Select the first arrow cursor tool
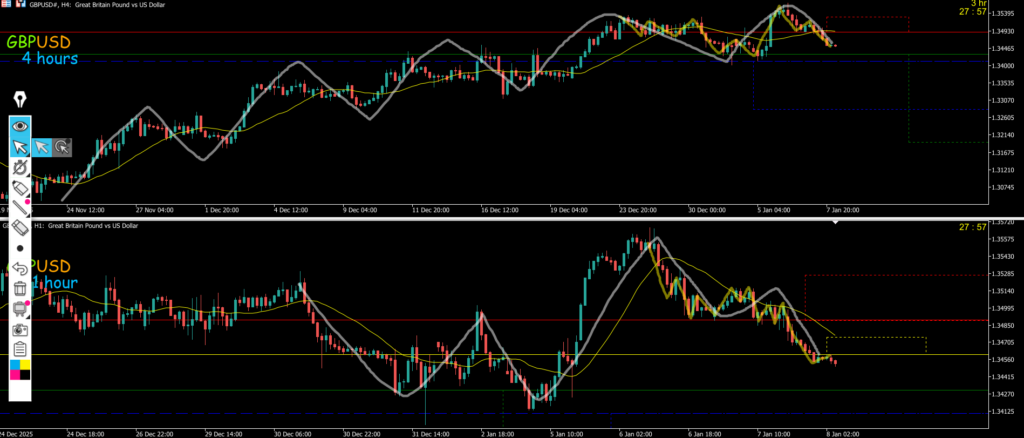Screen dimensions: 1024x438 pyautogui.click(x=20, y=147)
